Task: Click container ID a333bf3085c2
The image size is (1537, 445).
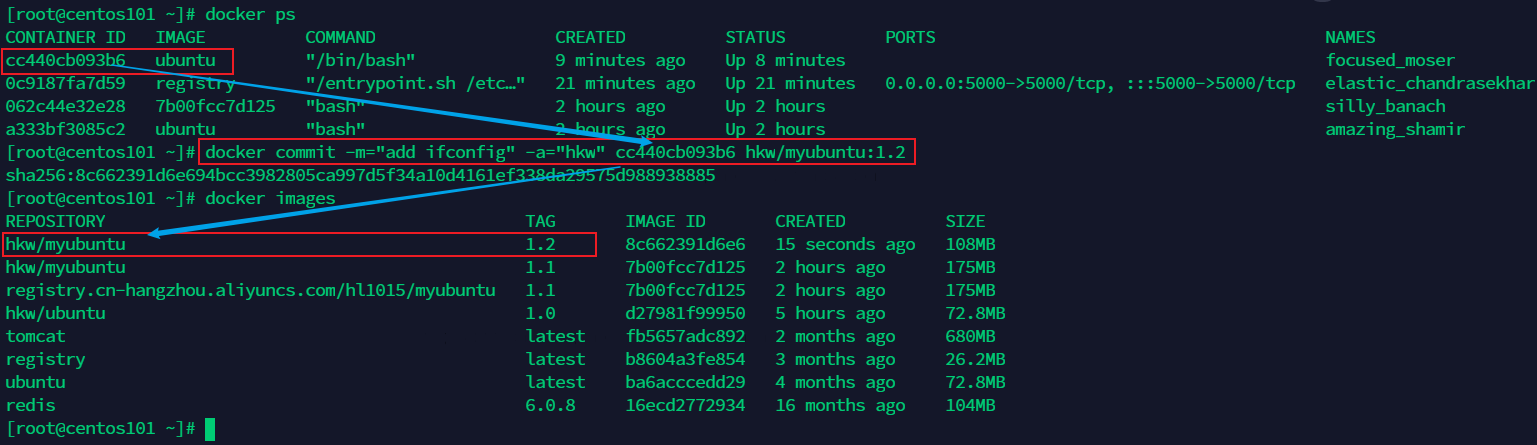Action: click(65, 129)
